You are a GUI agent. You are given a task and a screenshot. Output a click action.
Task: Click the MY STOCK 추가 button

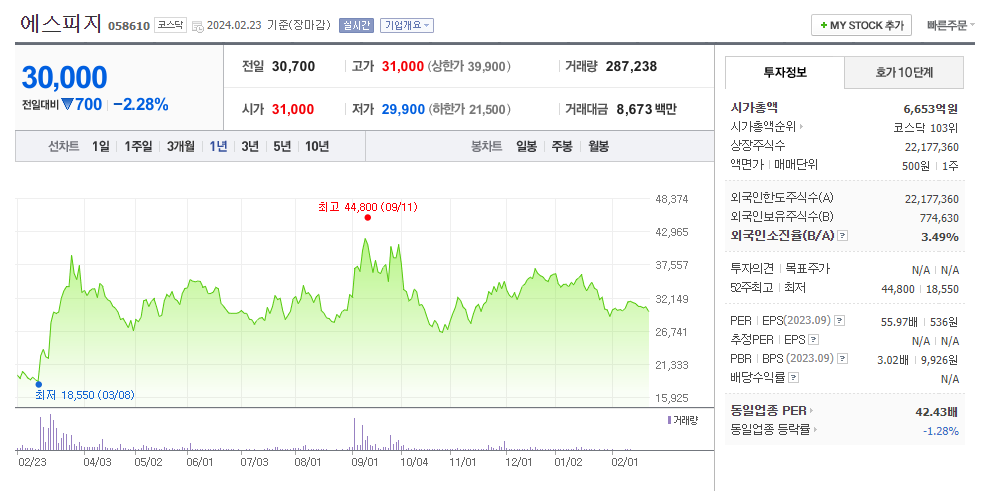click(862, 25)
